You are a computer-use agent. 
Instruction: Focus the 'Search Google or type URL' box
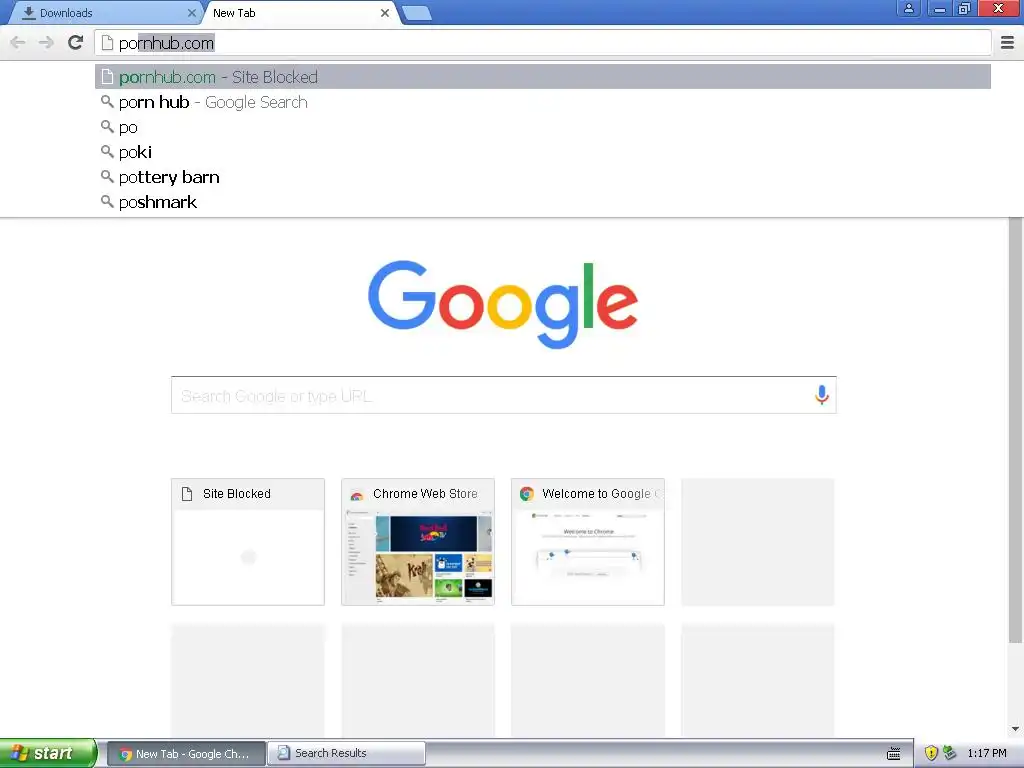504,395
